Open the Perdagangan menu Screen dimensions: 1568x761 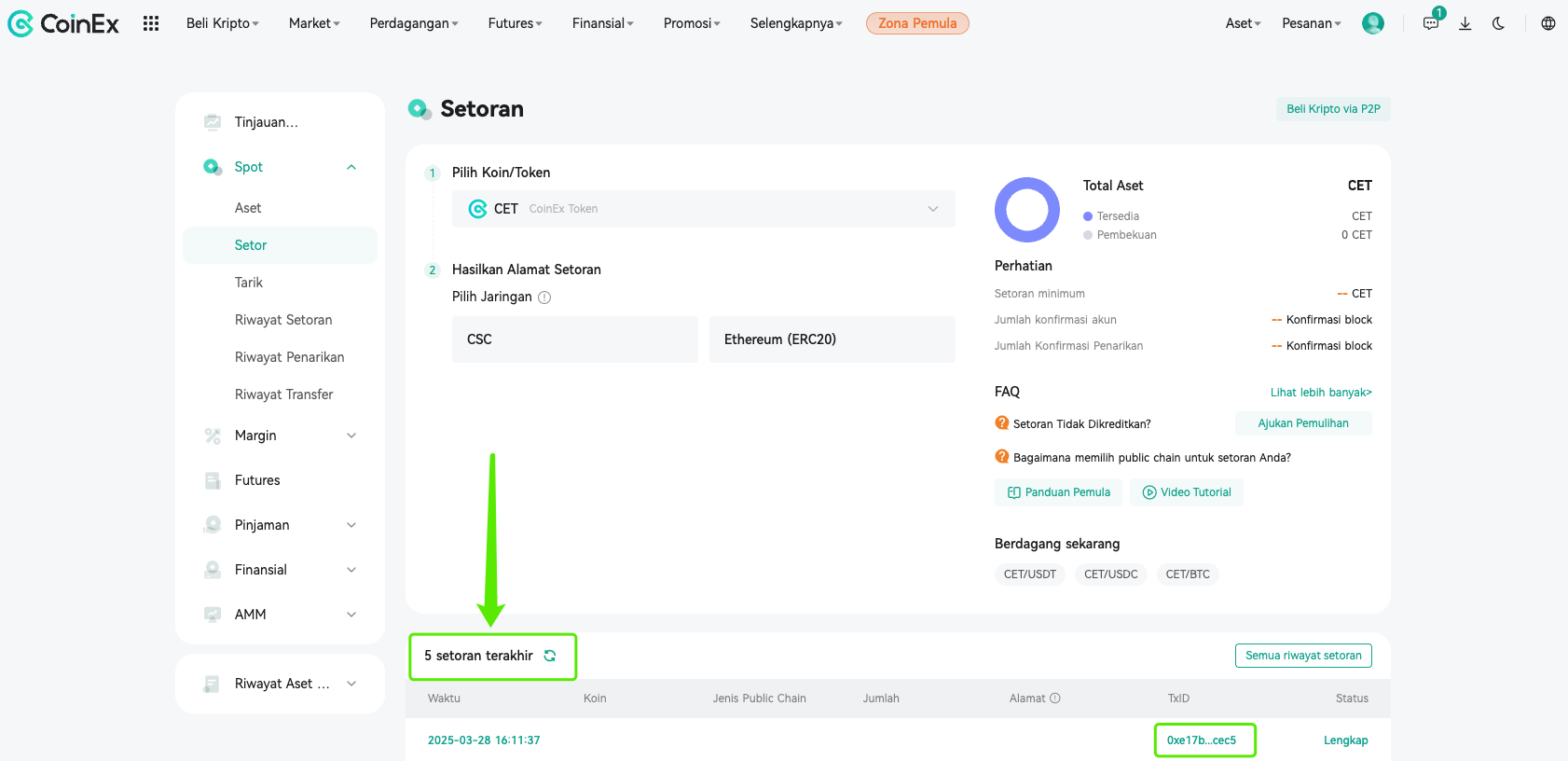[414, 23]
